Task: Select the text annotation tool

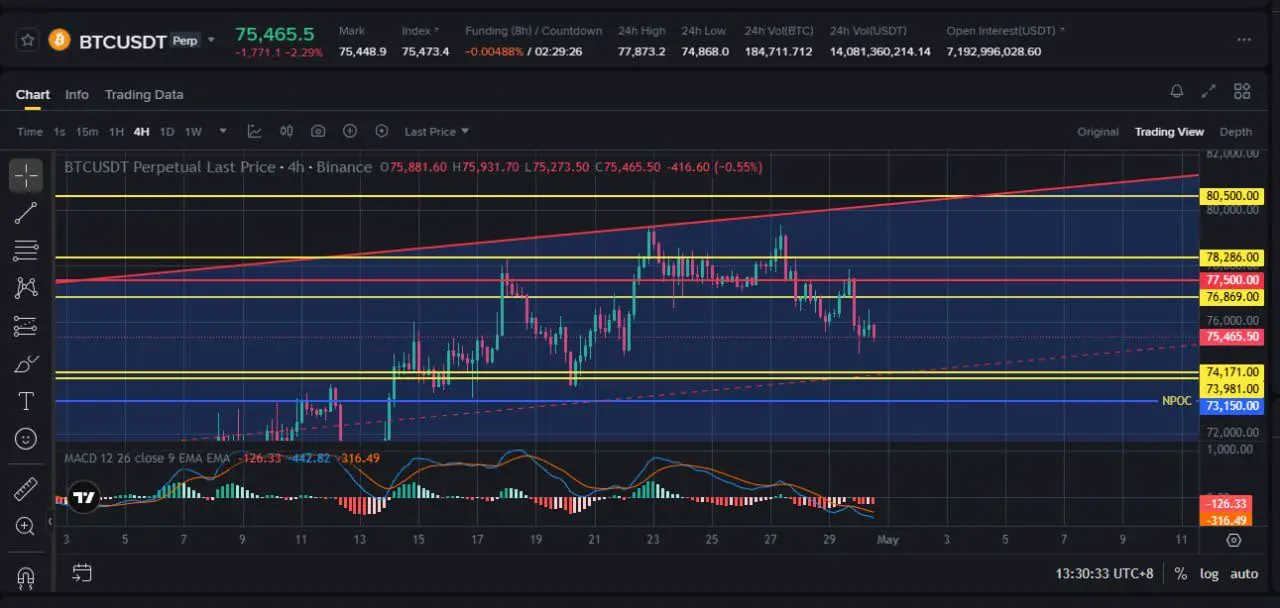Action: (26, 401)
